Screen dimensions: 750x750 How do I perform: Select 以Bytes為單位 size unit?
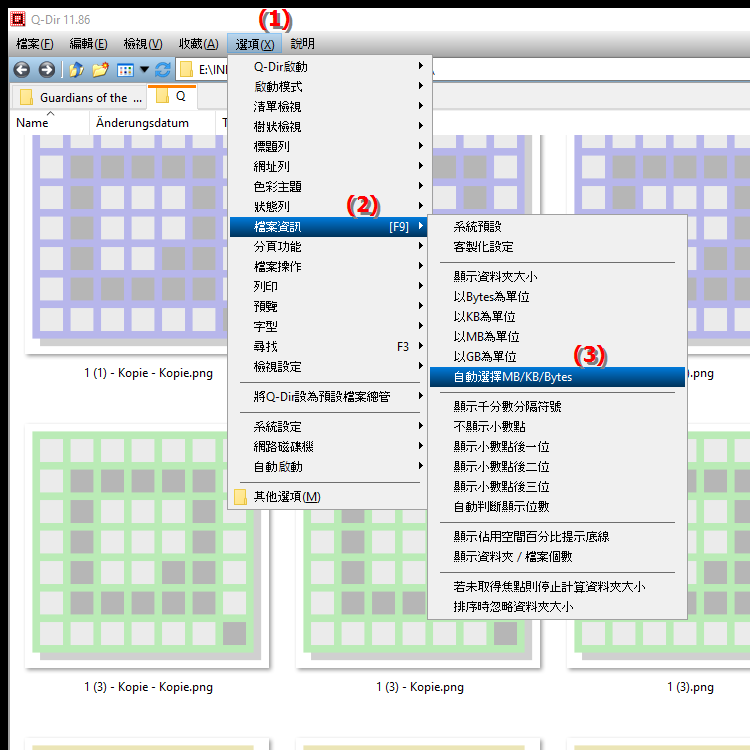(x=557, y=297)
